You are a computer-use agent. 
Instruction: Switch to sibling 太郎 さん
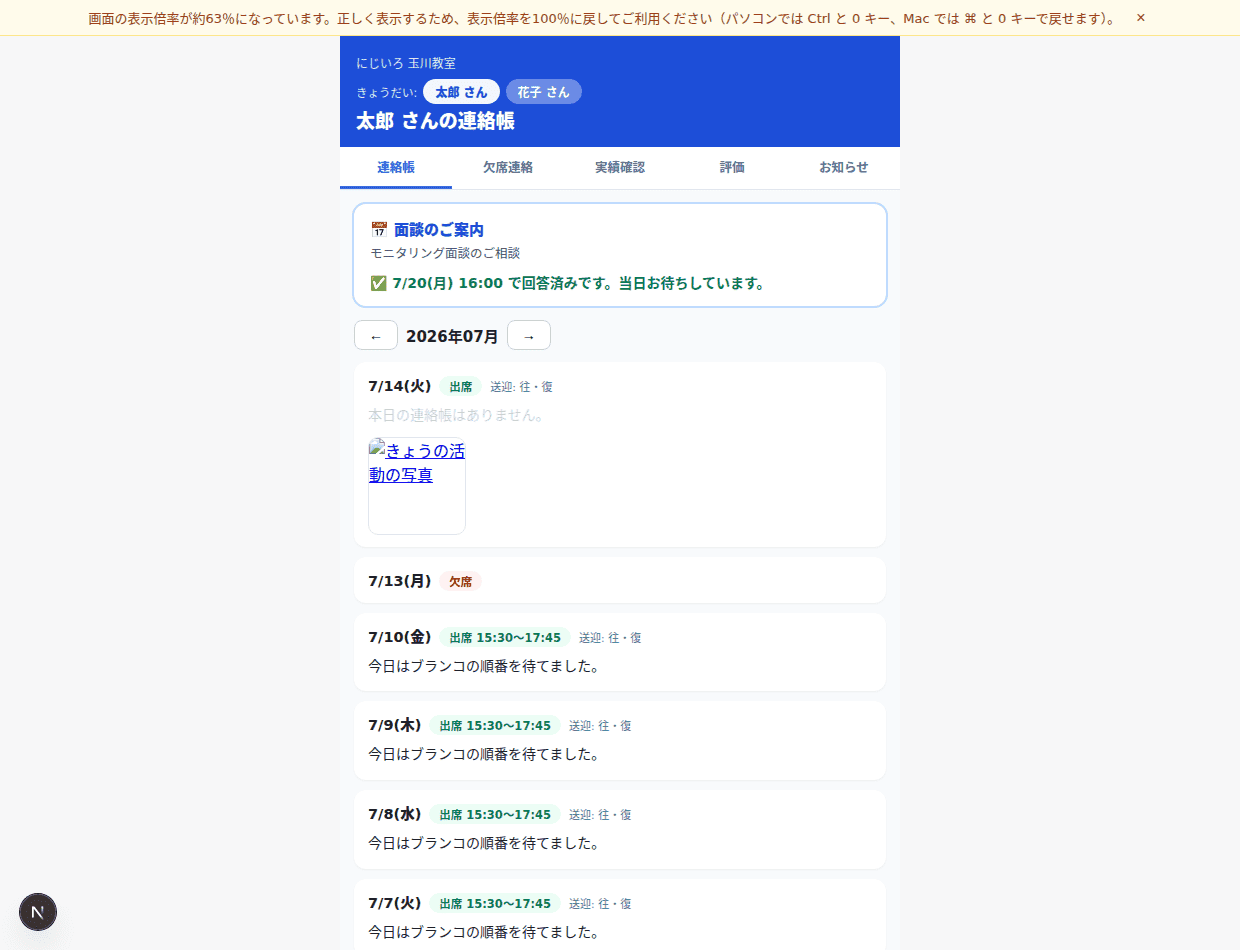click(461, 92)
